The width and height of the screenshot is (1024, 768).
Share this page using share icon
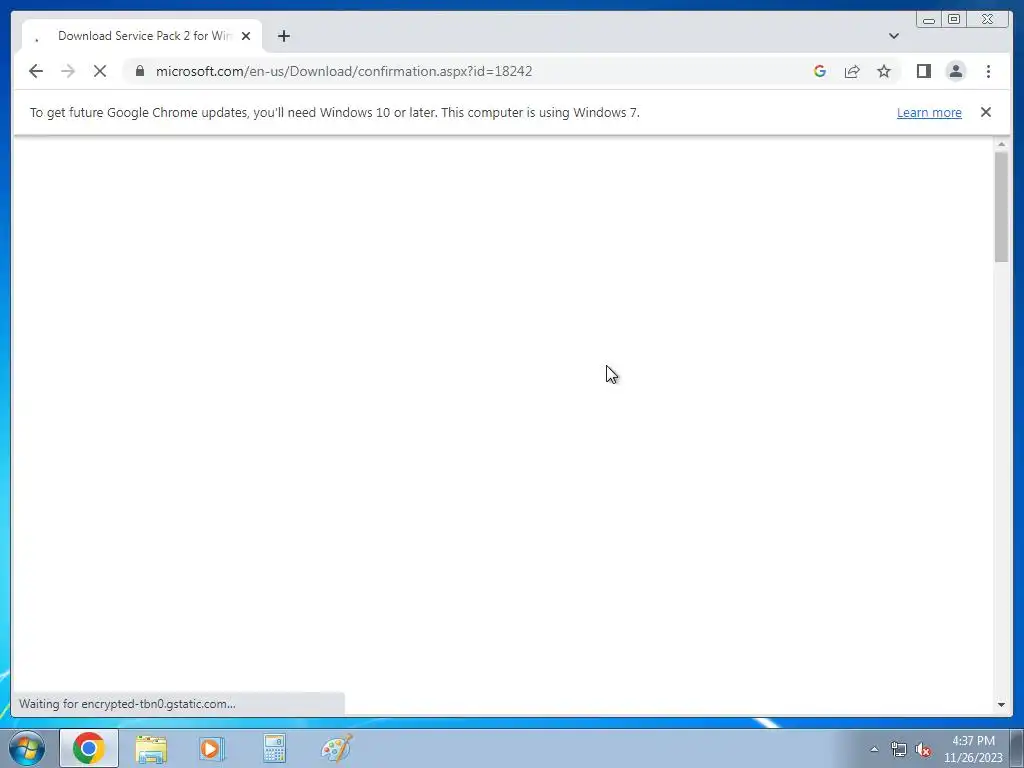pyautogui.click(x=852, y=71)
